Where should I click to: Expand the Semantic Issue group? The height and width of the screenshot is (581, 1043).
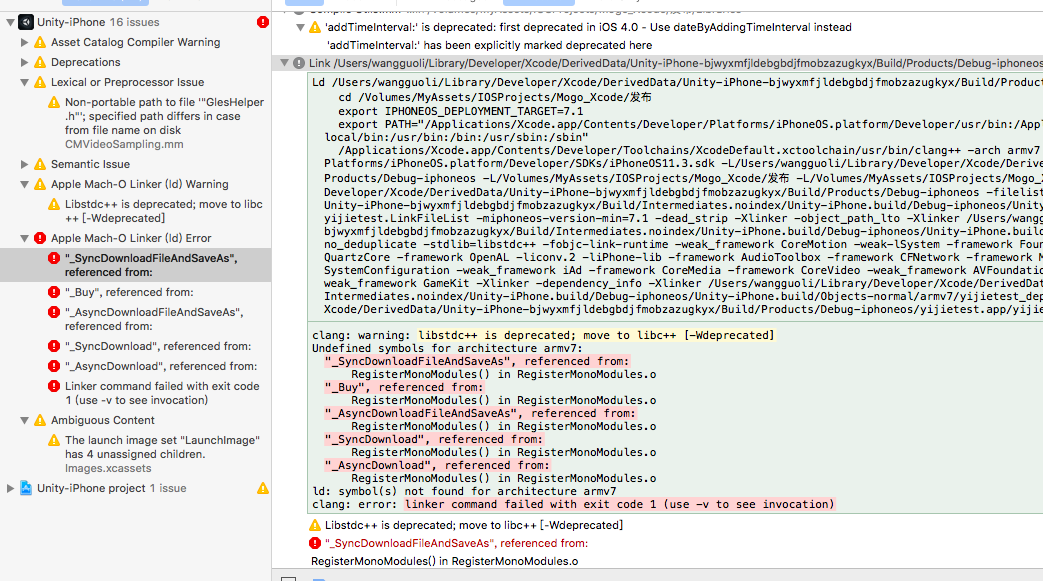25,164
